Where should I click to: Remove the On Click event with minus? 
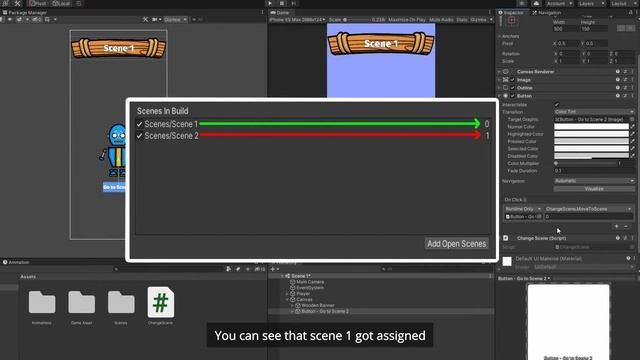(x=626, y=226)
